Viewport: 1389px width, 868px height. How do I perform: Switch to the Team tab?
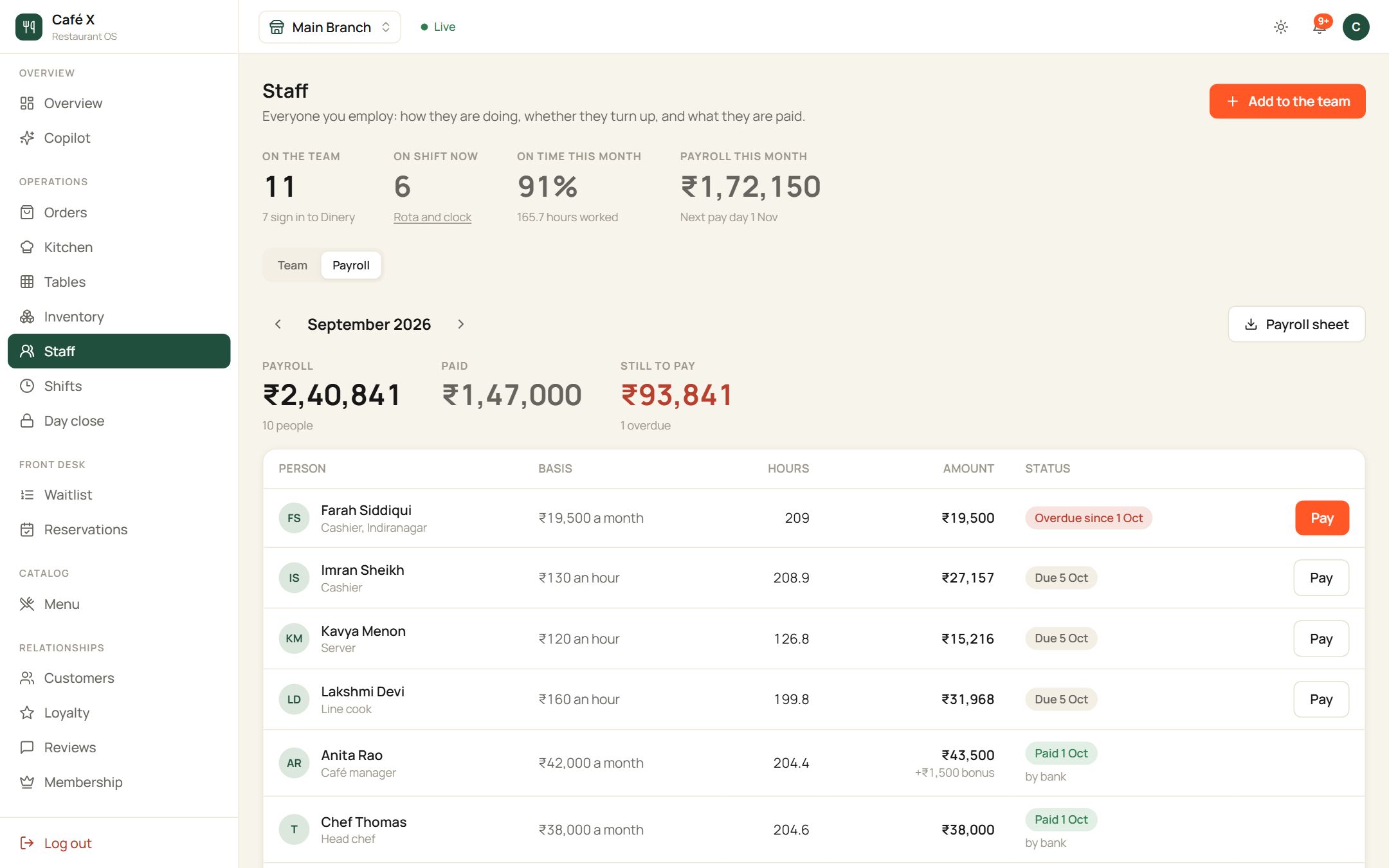293,266
